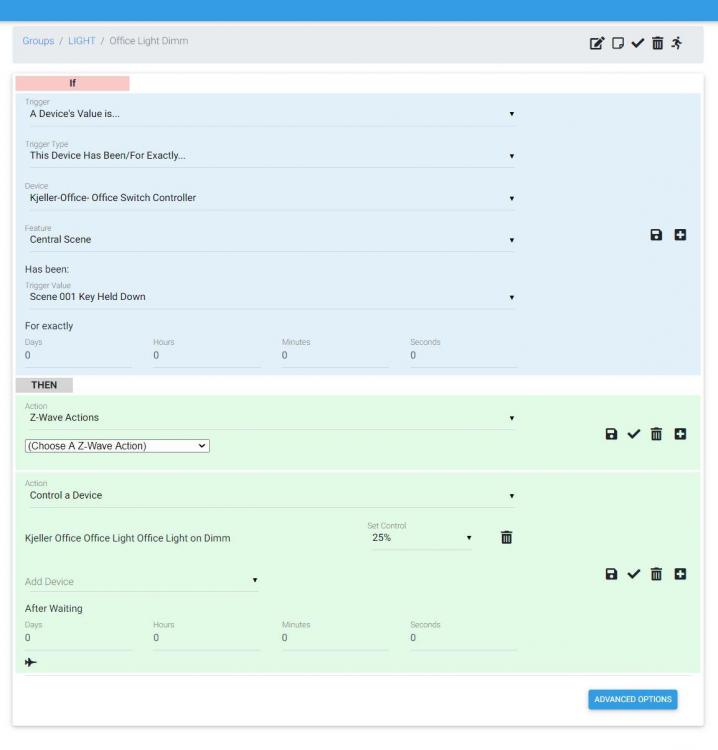
Task: Save the If trigger with the floppy disk icon
Action: click(x=656, y=235)
